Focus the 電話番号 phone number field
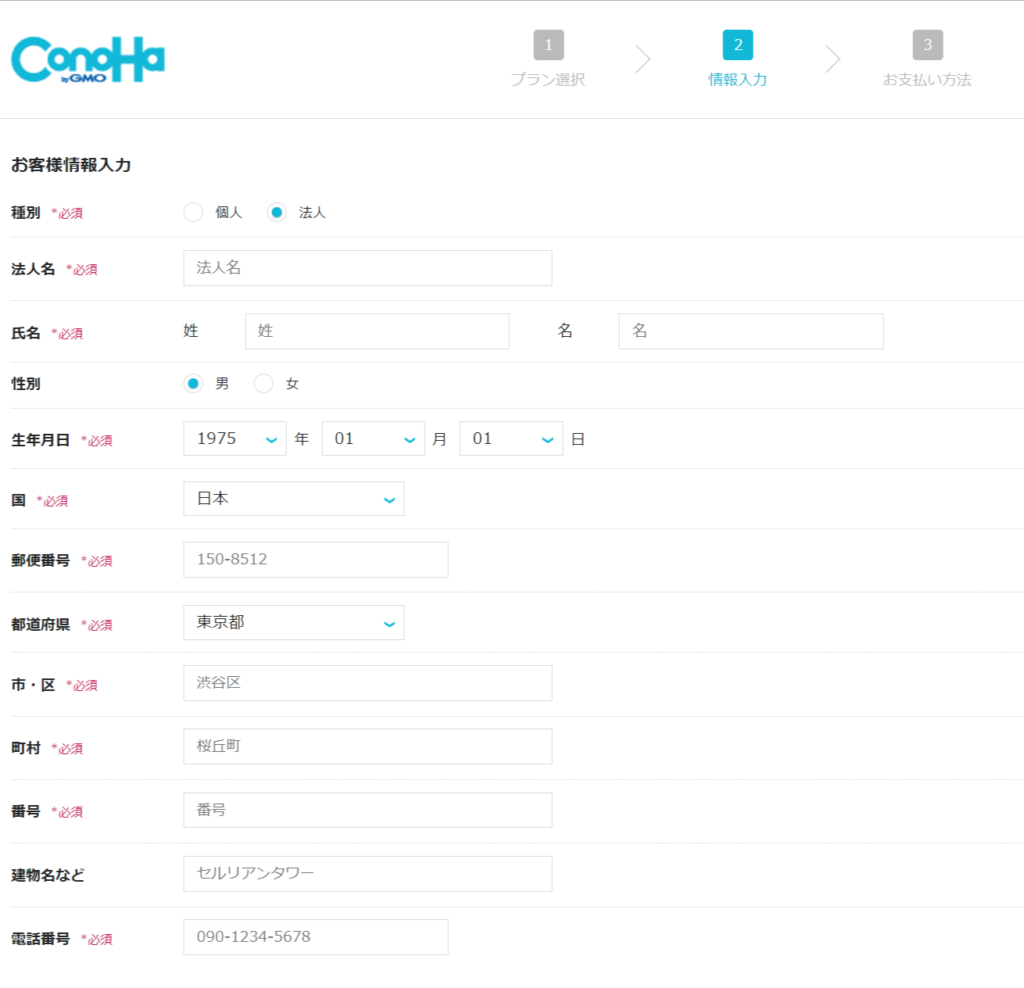 click(315, 937)
